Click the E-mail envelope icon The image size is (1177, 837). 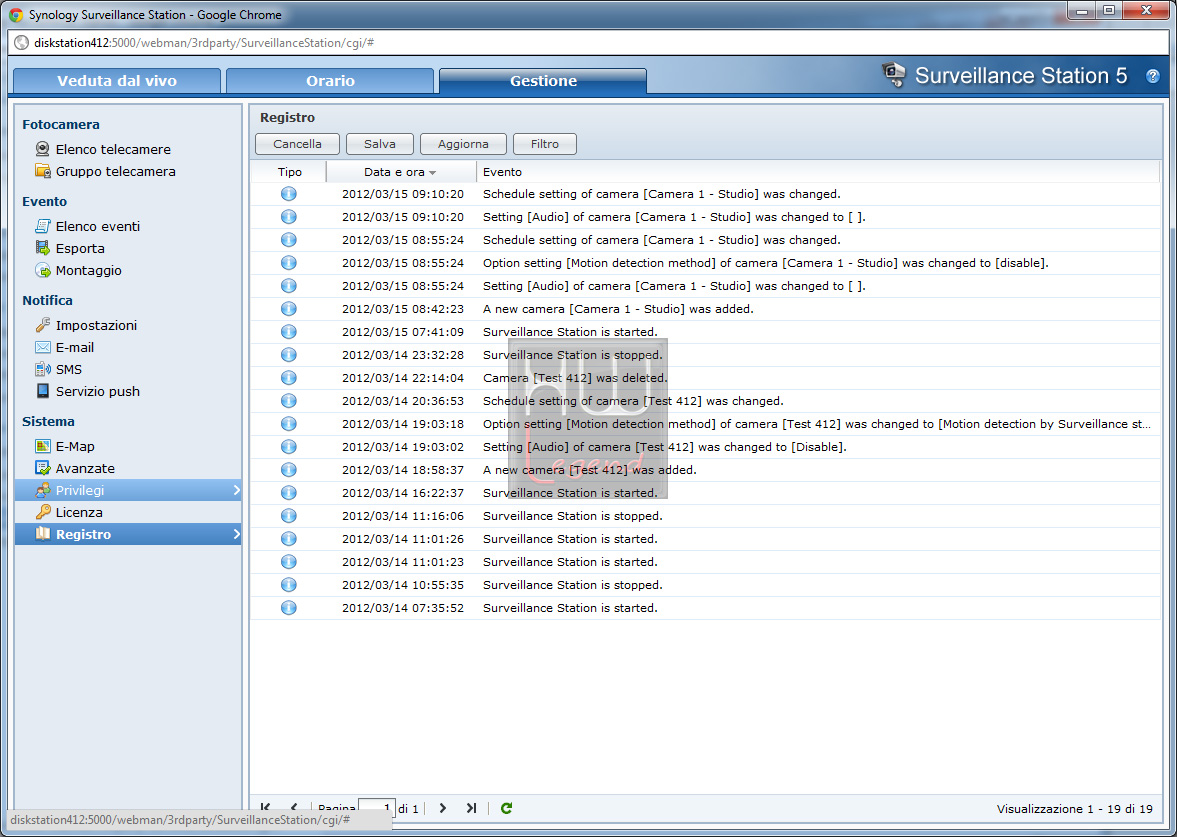[43, 347]
